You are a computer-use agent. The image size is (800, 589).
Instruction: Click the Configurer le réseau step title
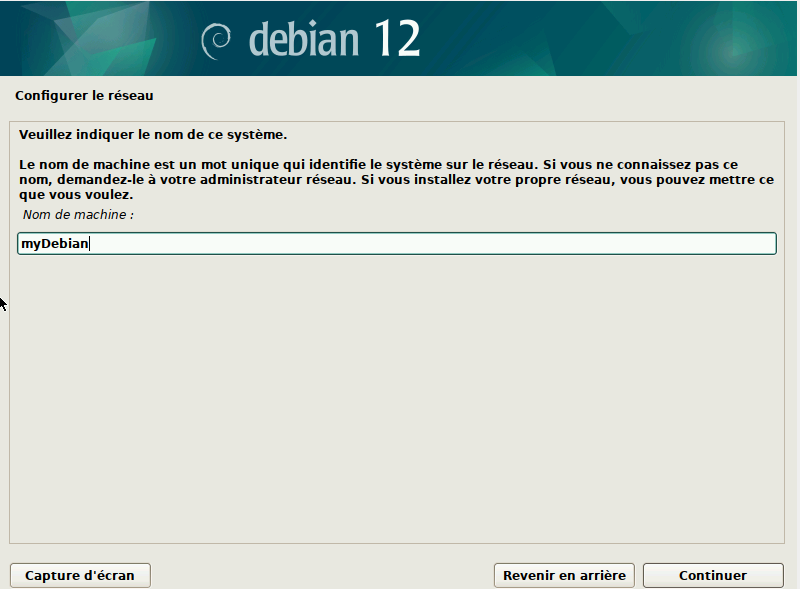(83, 95)
